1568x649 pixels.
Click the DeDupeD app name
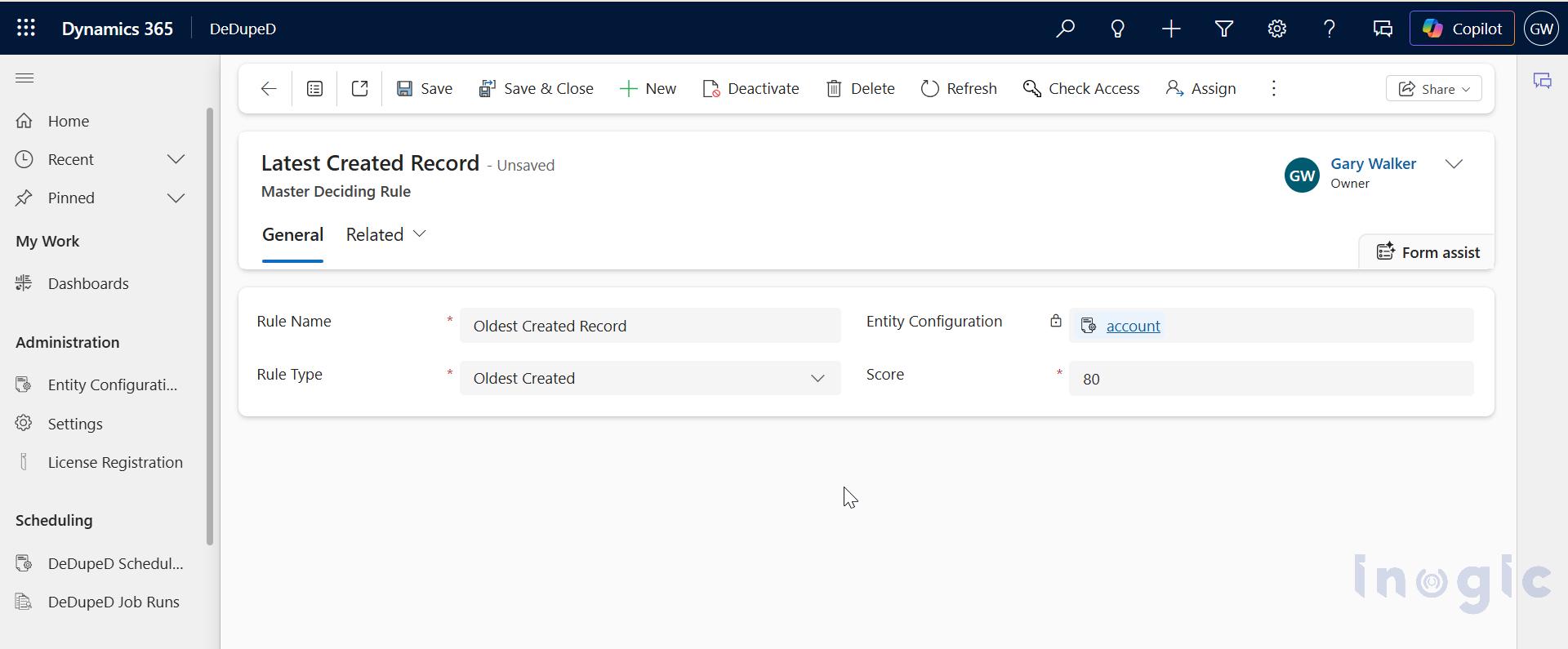pyautogui.click(x=243, y=29)
